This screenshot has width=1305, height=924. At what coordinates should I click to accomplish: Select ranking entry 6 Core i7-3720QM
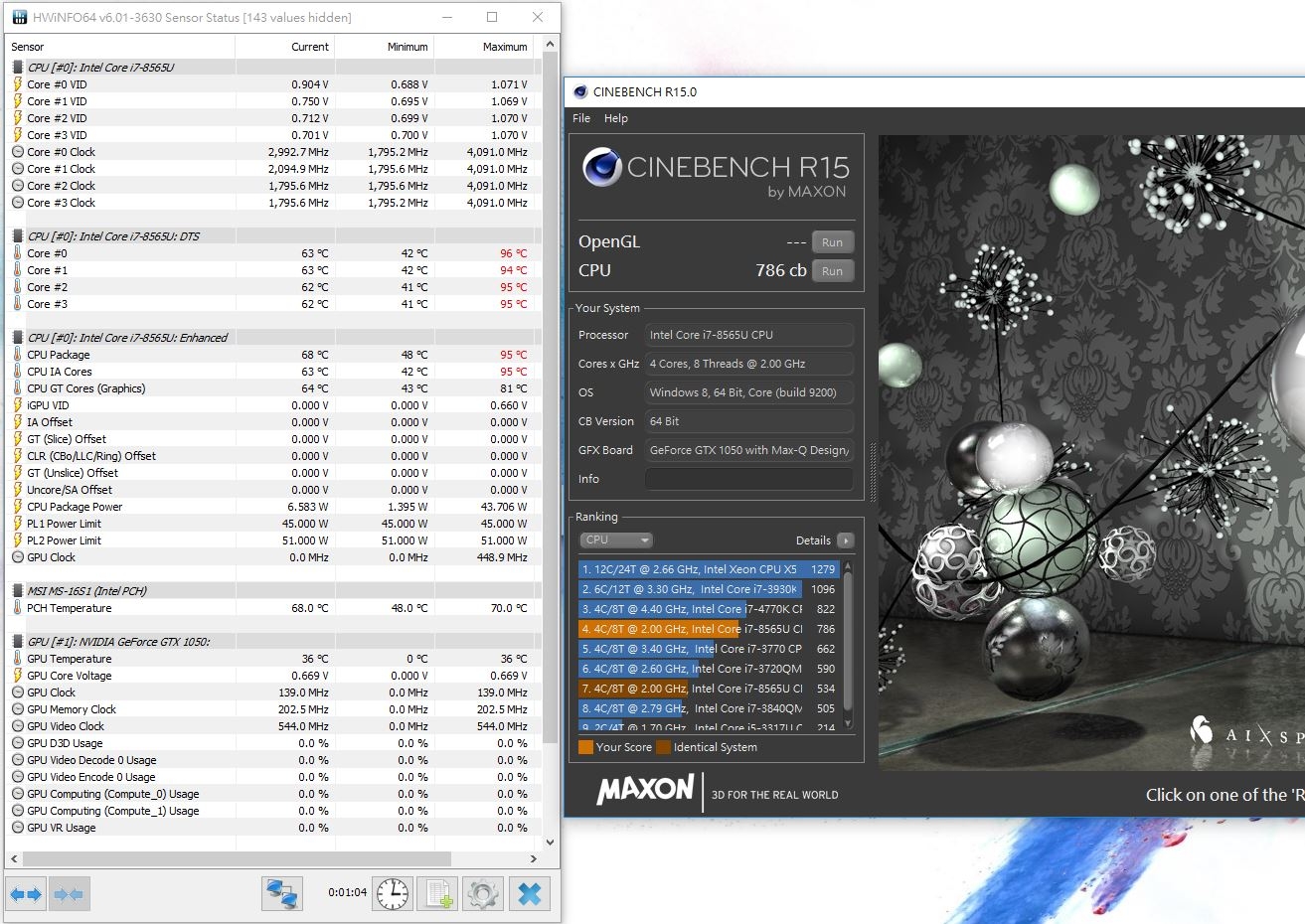coord(709,669)
